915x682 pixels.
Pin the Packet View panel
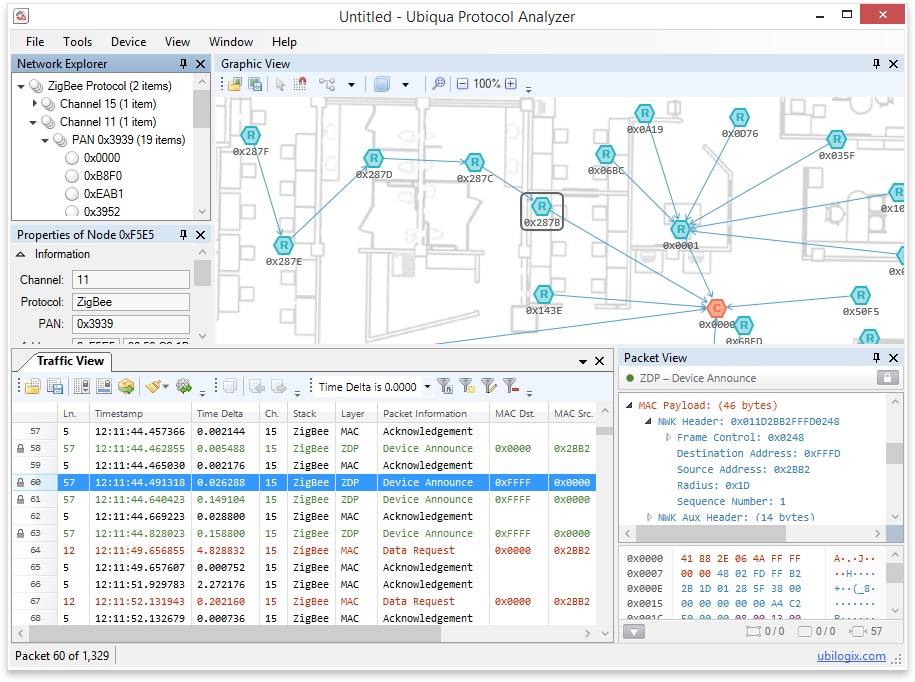(876, 358)
